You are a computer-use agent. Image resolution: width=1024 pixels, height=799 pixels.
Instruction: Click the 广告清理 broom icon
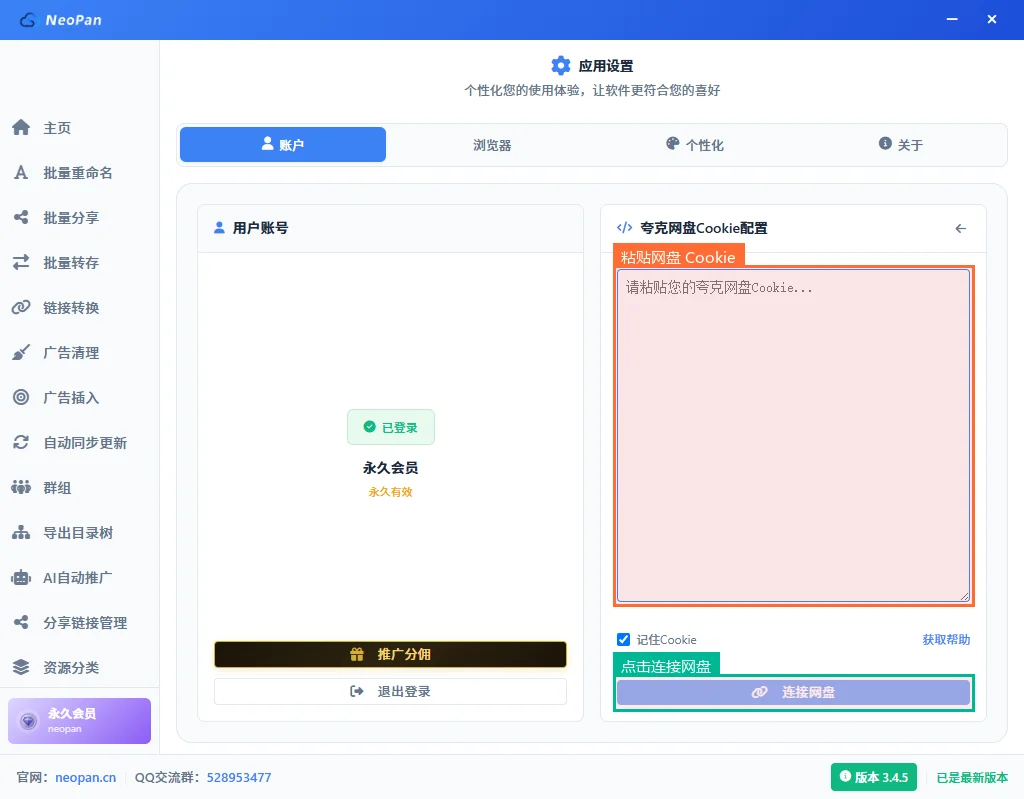[21, 352]
